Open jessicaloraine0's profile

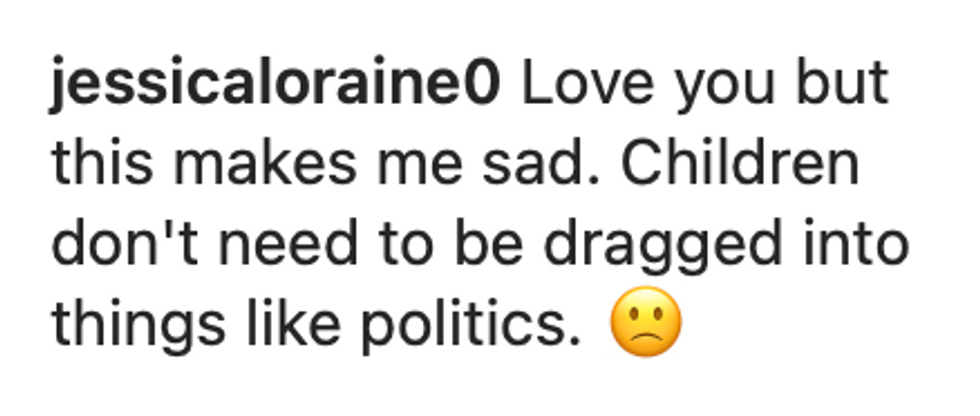[275, 86]
